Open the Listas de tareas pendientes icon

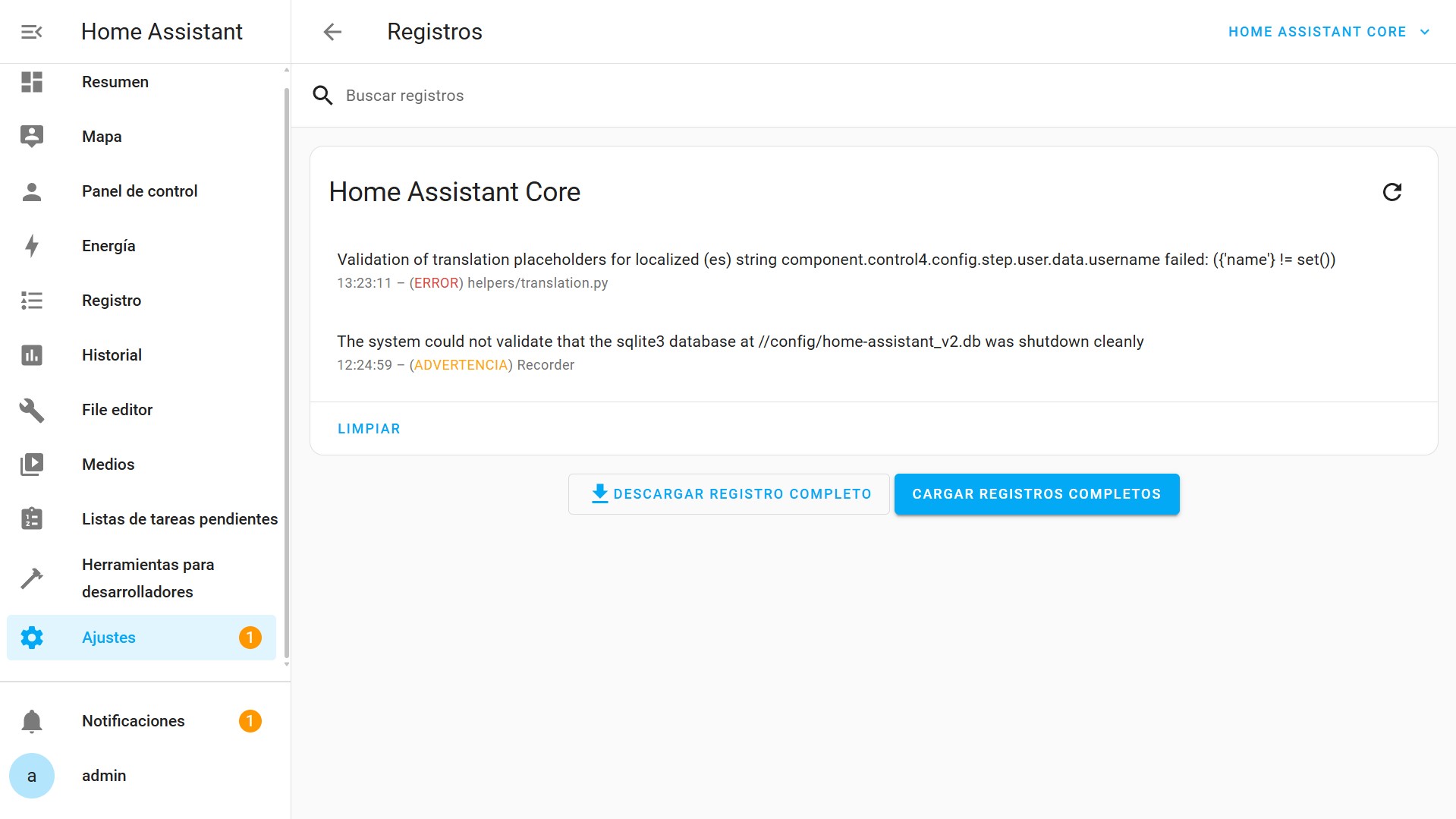point(32,519)
